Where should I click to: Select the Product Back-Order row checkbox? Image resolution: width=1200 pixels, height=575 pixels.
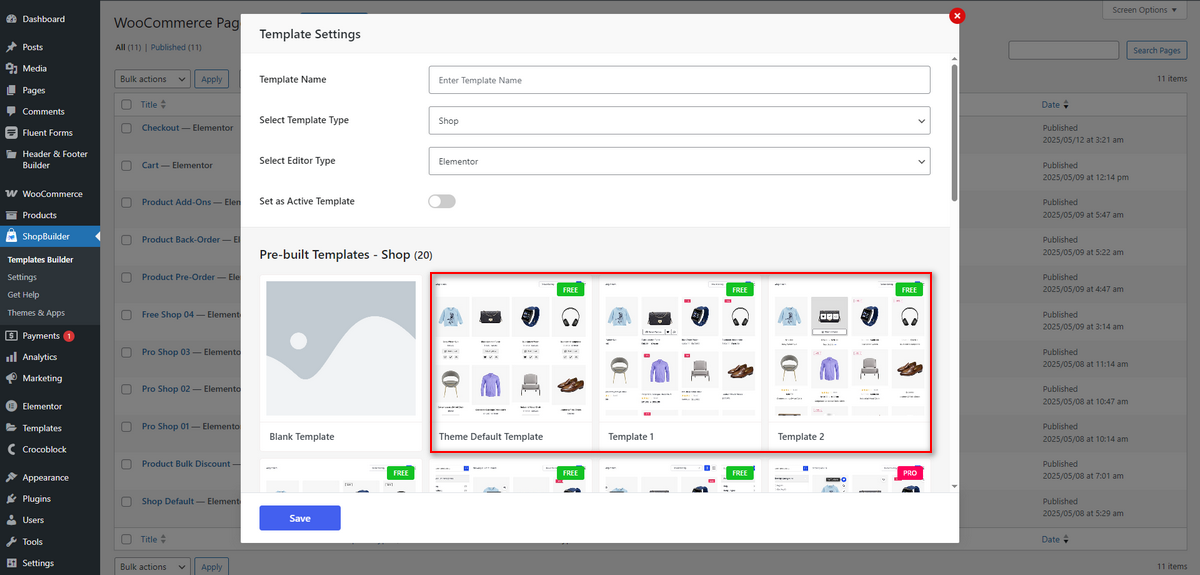point(126,240)
